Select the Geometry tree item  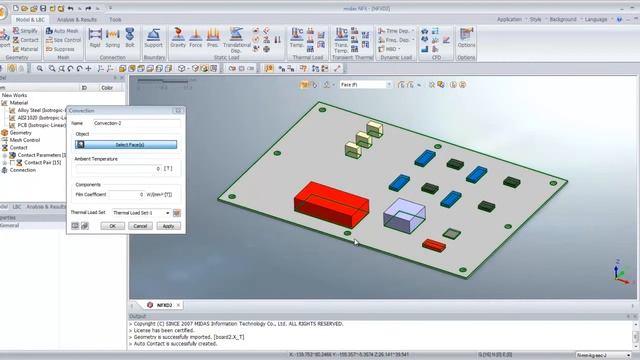[x=20, y=133]
